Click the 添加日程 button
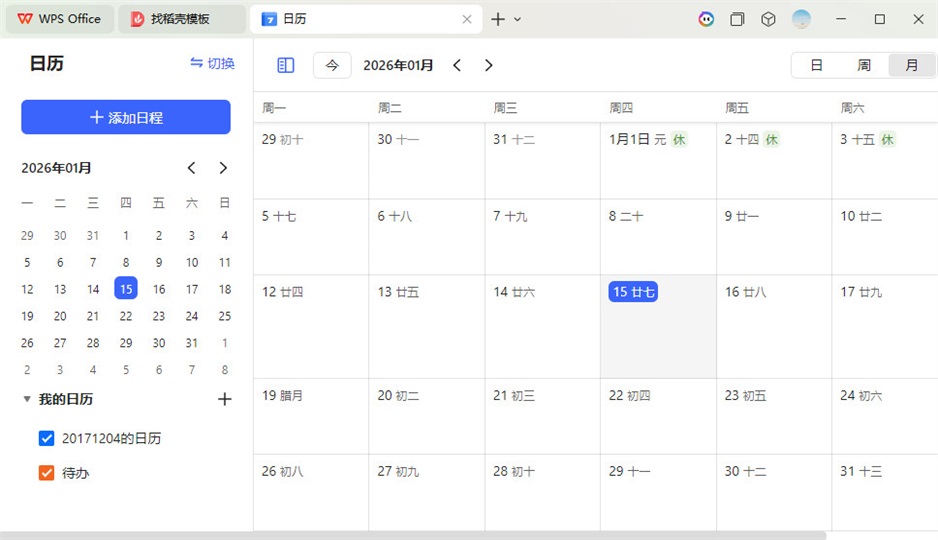The width and height of the screenshot is (938, 540). click(126, 117)
